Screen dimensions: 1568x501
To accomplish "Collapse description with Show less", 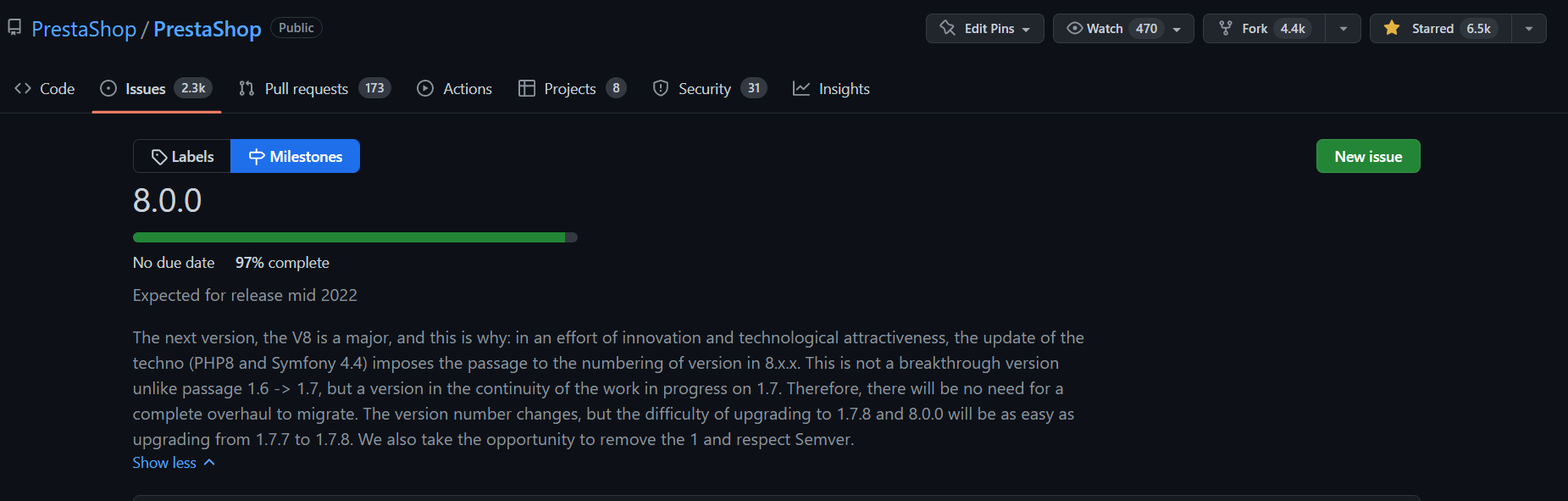I will tap(174, 463).
